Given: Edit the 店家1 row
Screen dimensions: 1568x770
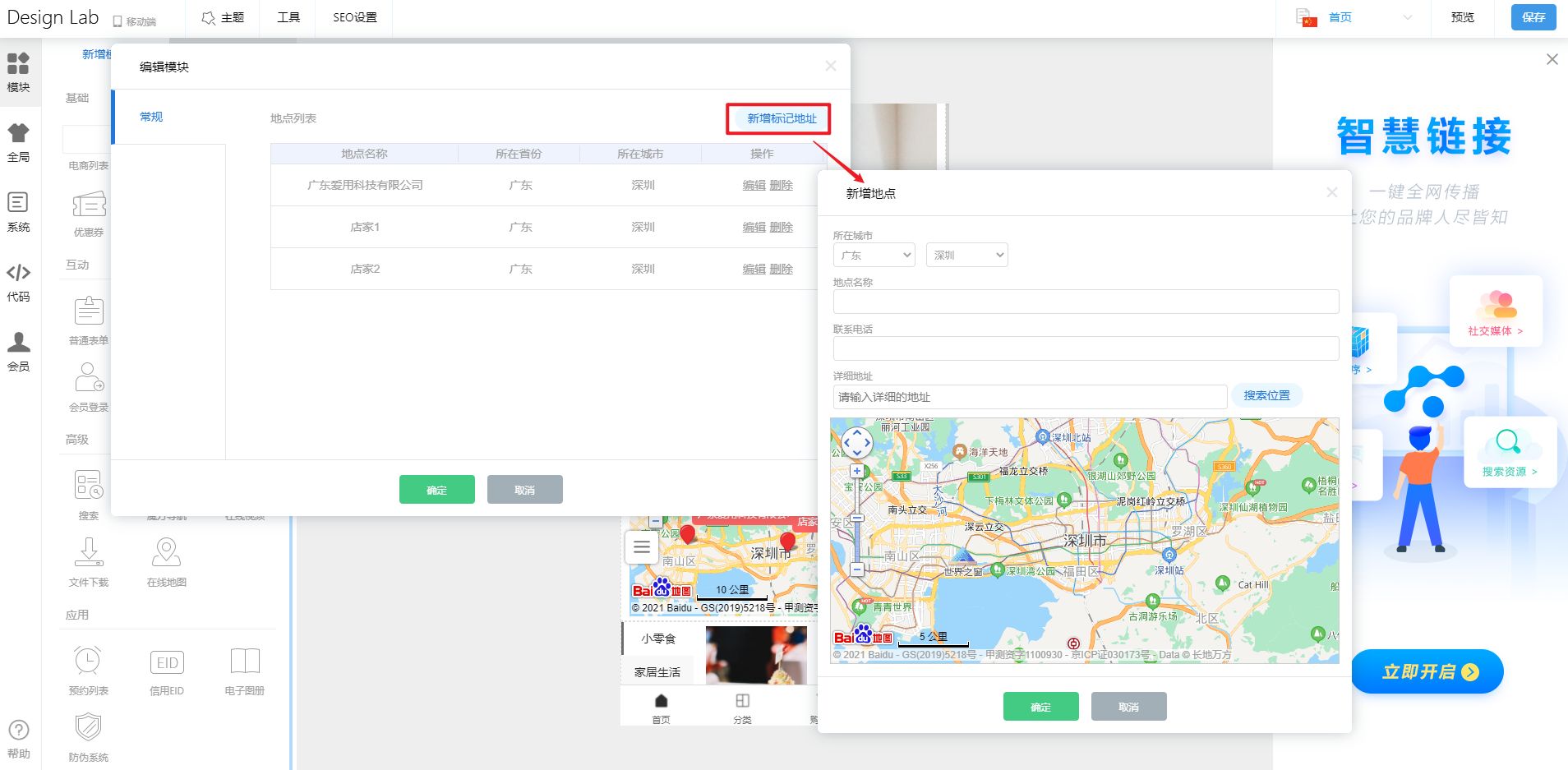Looking at the screenshot, I should (x=754, y=228).
